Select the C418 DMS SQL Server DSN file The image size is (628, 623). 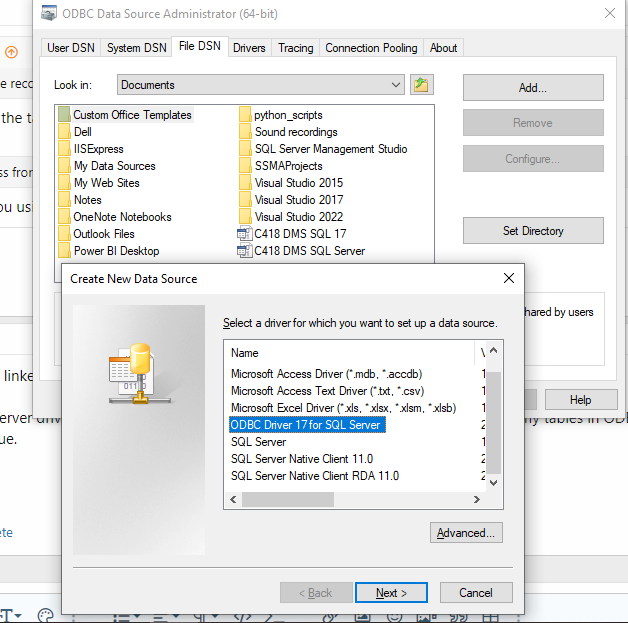[x=302, y=251]
